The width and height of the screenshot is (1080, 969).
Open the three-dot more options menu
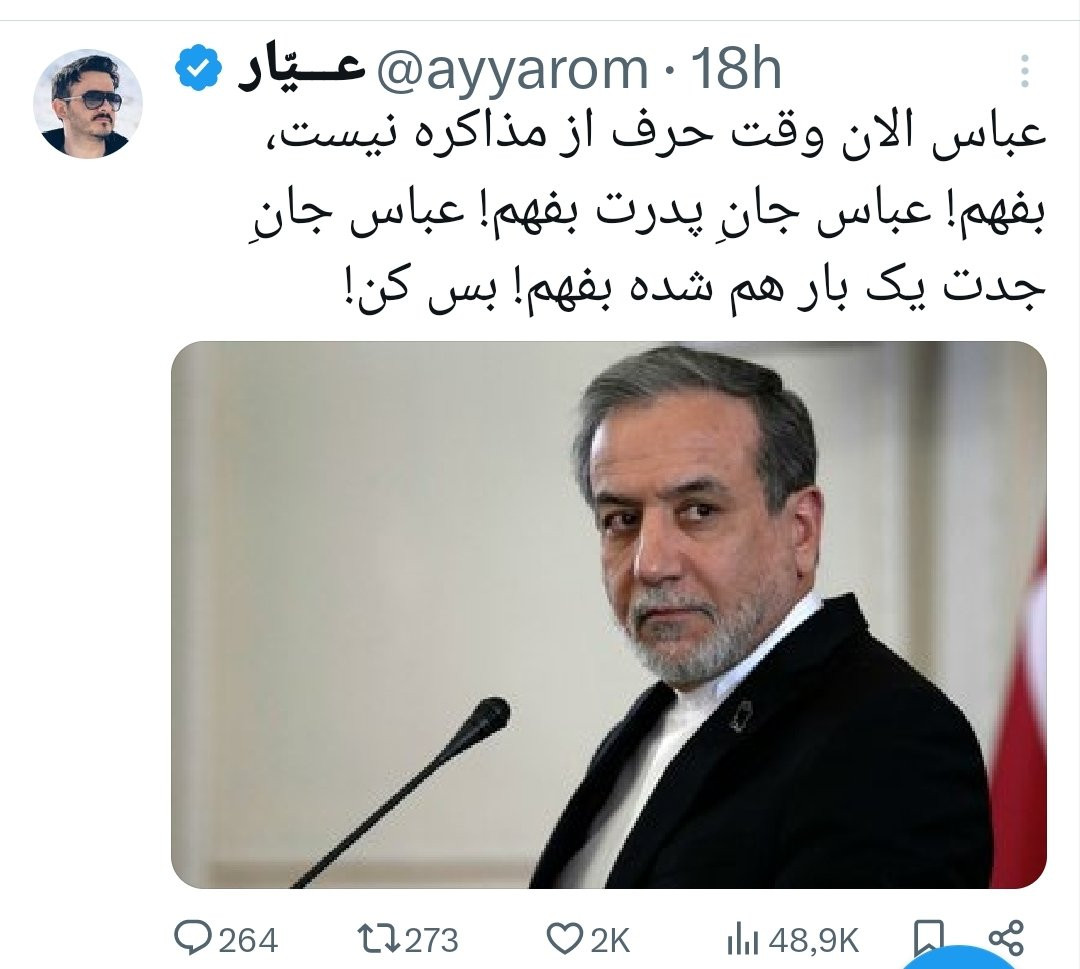1025,70
